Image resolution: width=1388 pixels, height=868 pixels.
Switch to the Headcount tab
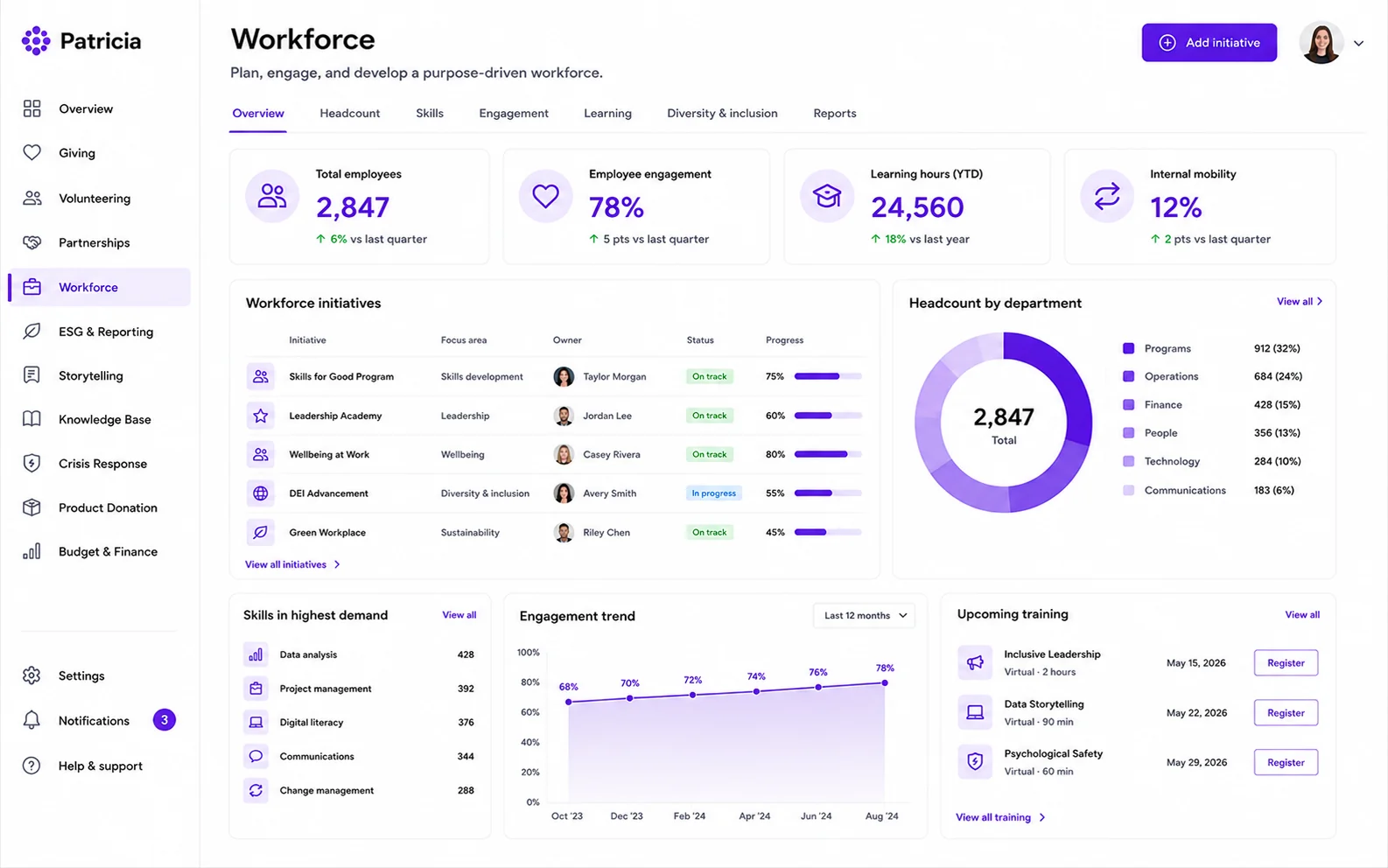click(349, 113)
